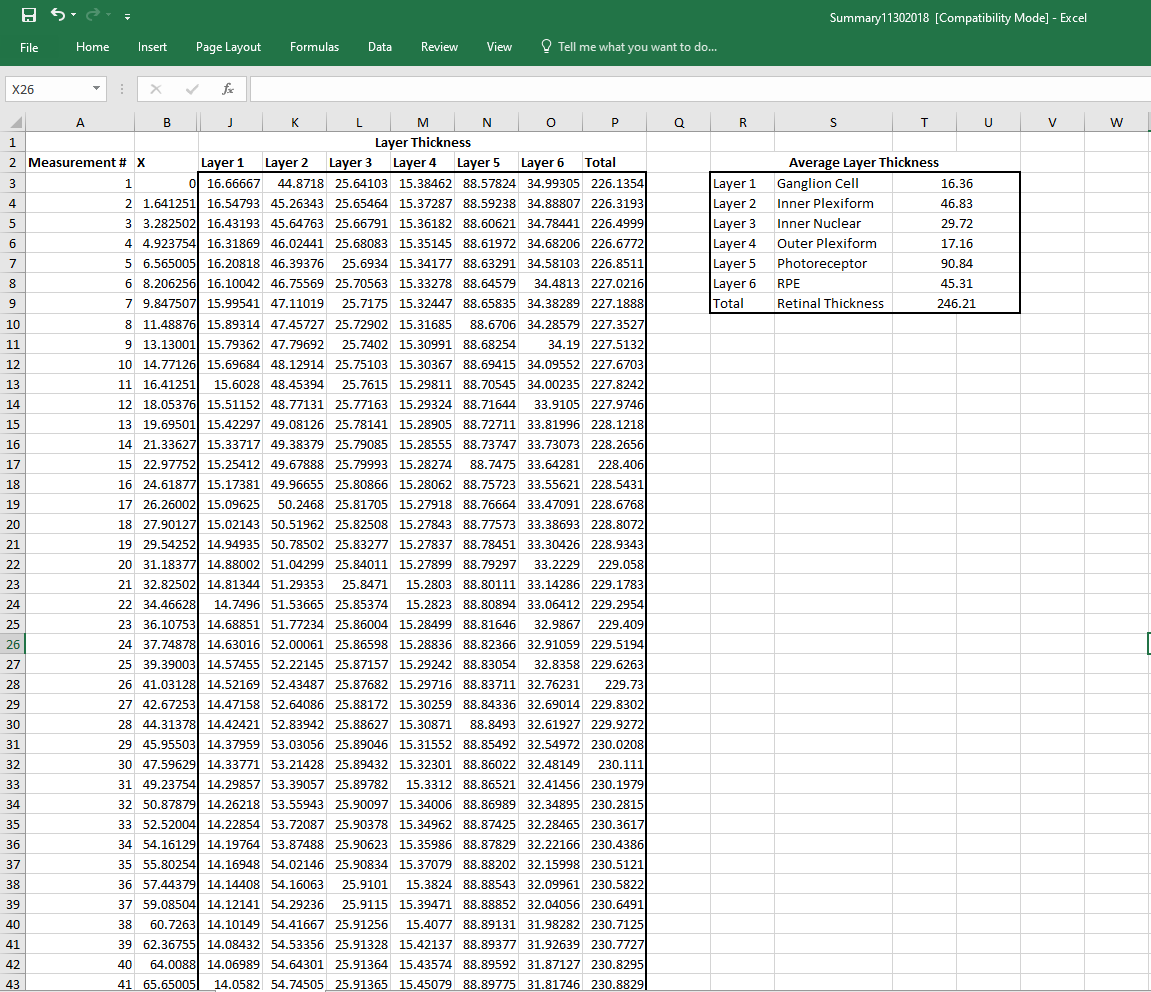
Task: Click the Save icon in the title bar
Action: (29, 15)
